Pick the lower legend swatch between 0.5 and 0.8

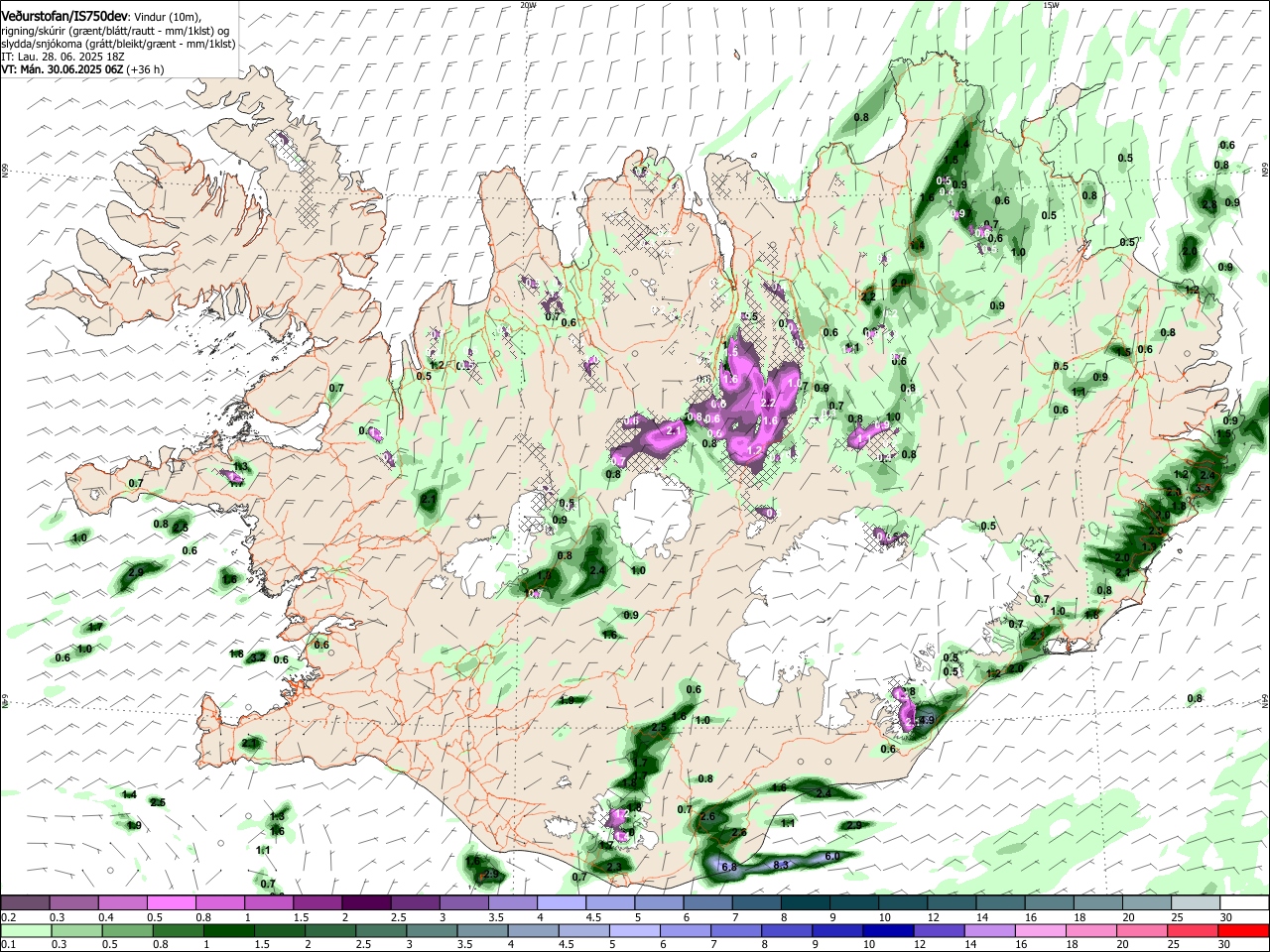(127, 930)
